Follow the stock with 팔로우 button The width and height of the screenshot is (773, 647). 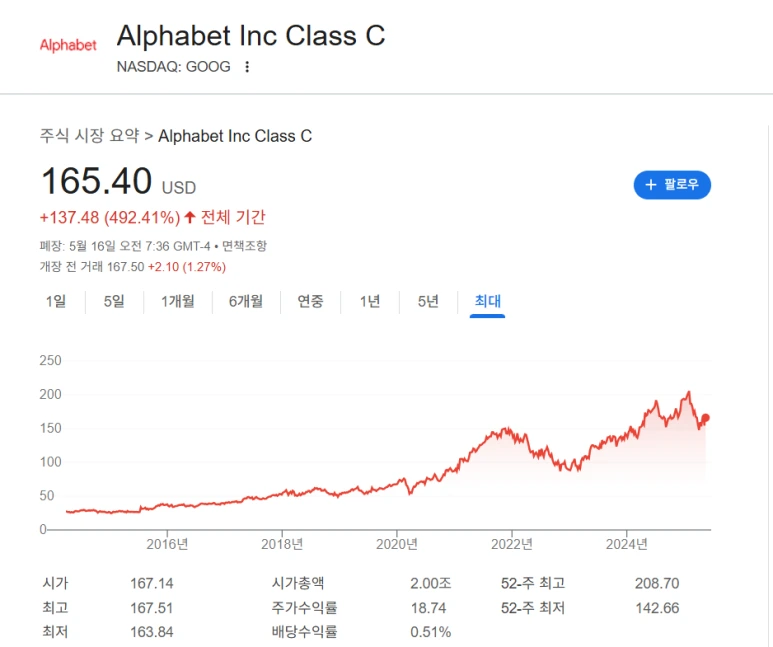(672, 185)
